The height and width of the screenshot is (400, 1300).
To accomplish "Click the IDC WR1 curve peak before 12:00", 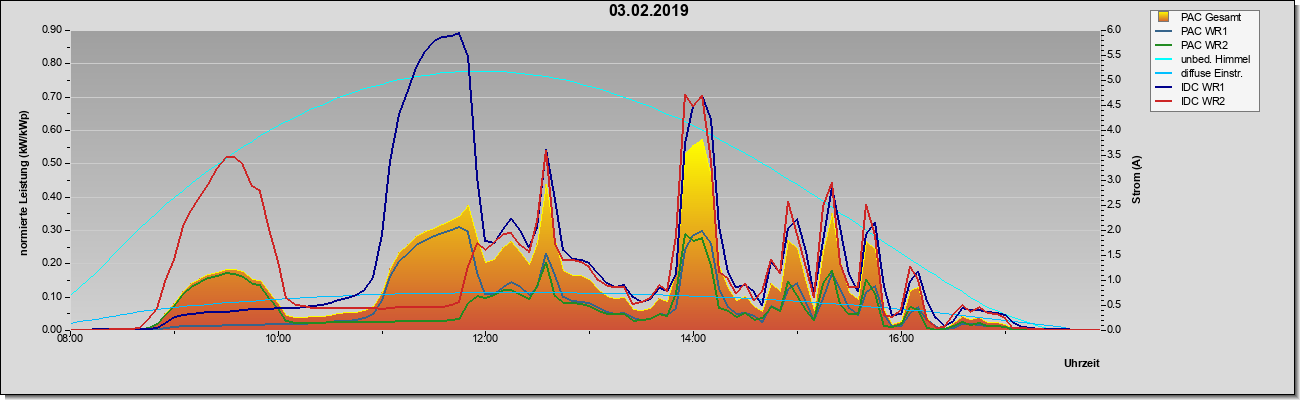I will click(x=458, y=33).
